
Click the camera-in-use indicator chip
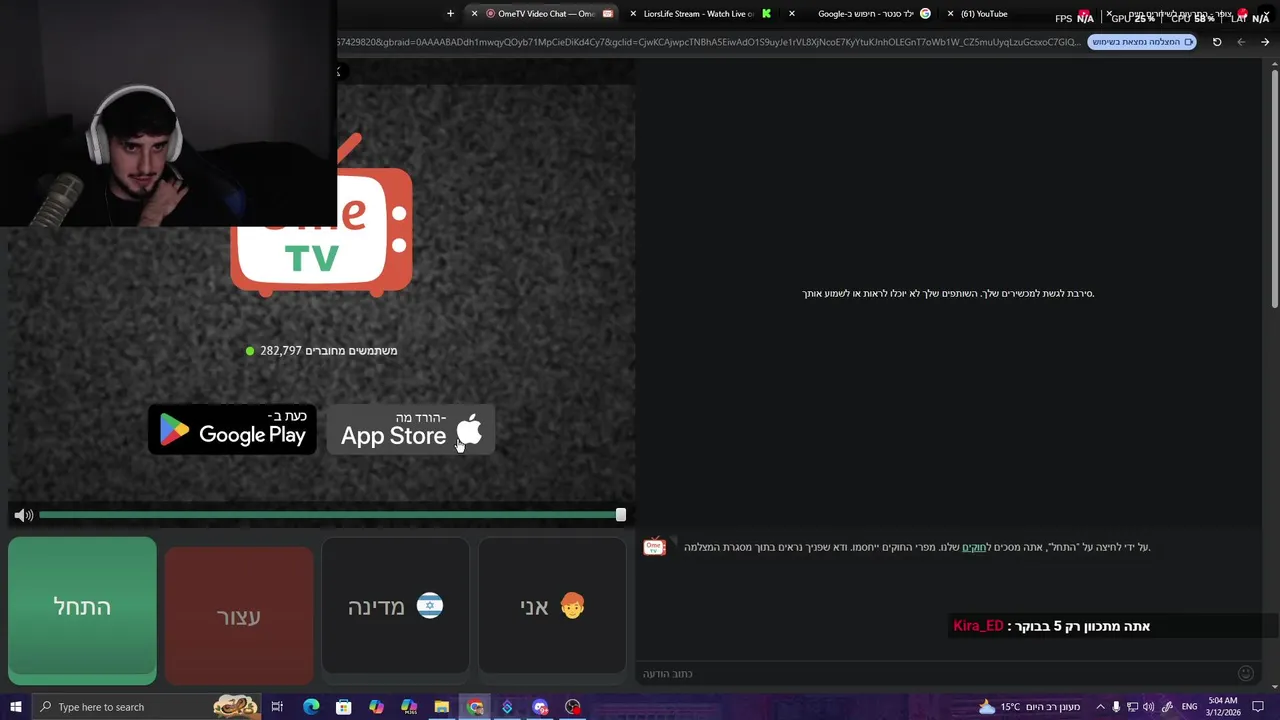tap(1143, 42)
